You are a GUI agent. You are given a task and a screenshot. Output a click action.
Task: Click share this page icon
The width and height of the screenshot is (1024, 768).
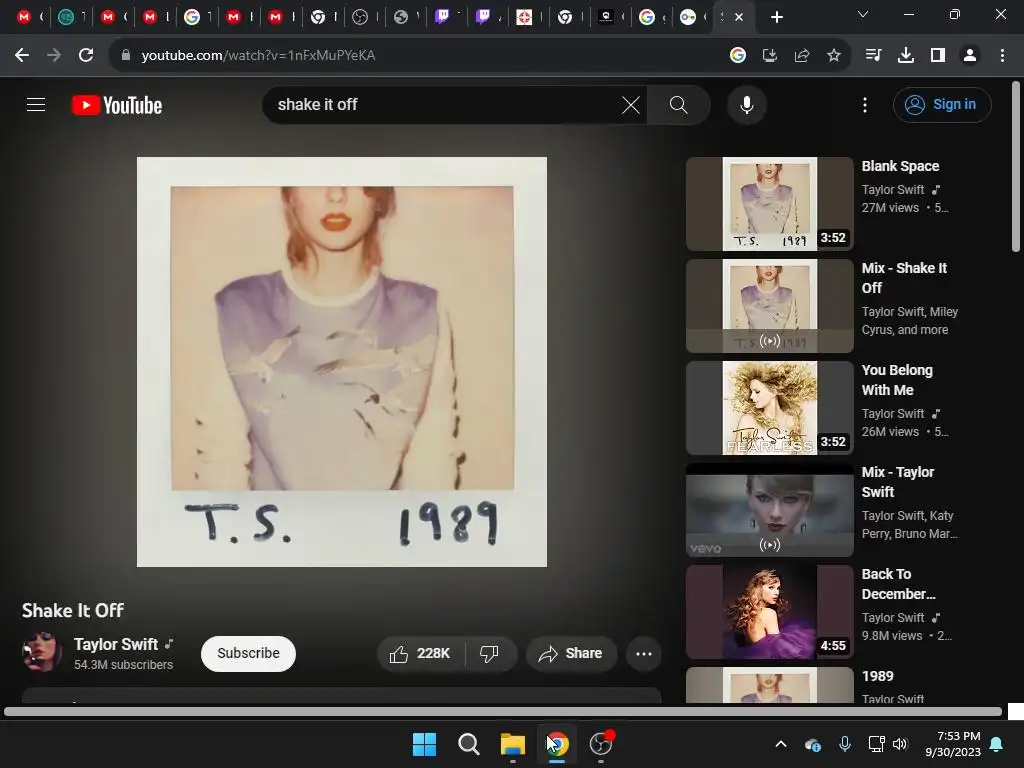(802, 56)
